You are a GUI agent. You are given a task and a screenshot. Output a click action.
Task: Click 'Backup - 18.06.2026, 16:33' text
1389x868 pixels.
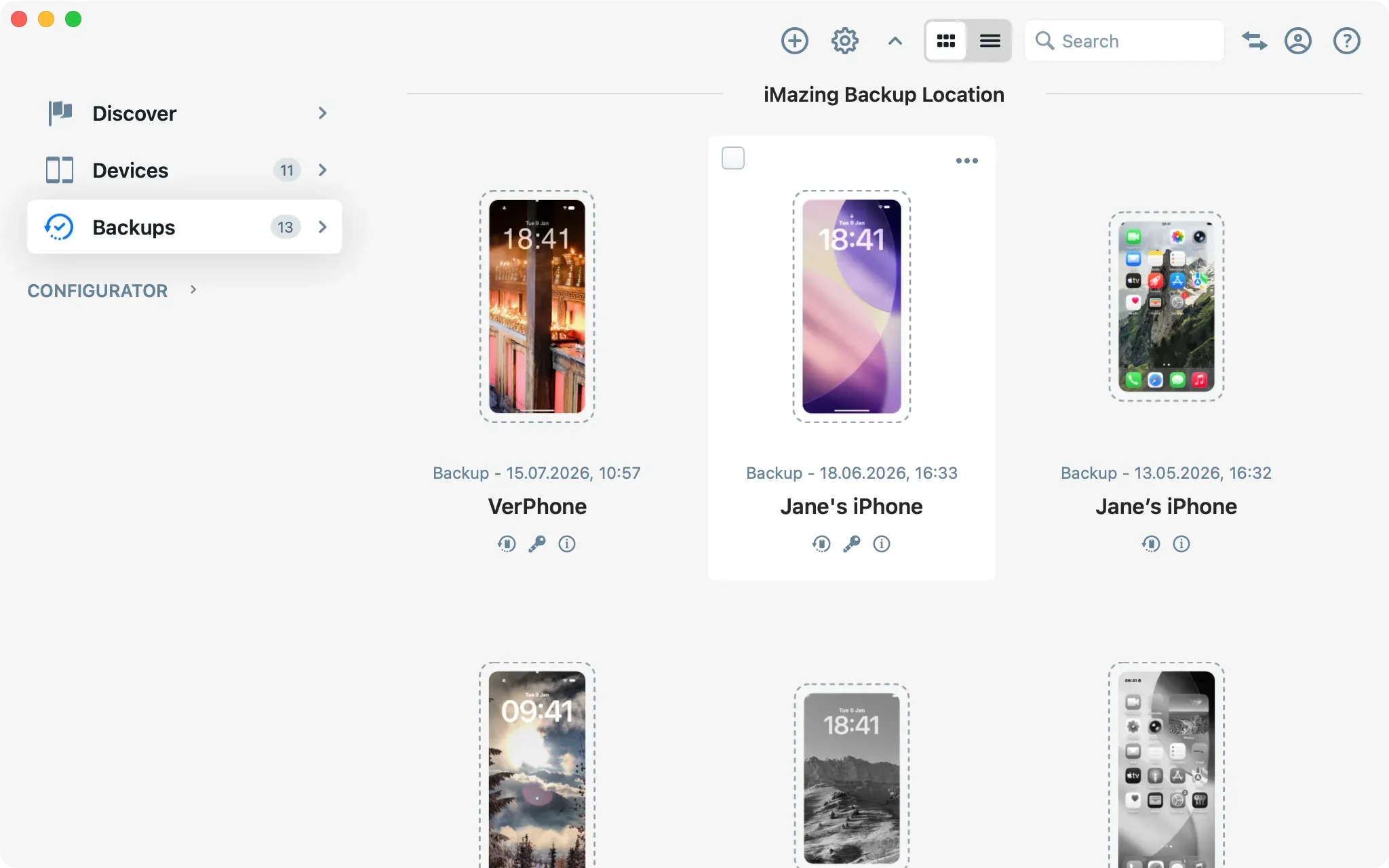852,473
